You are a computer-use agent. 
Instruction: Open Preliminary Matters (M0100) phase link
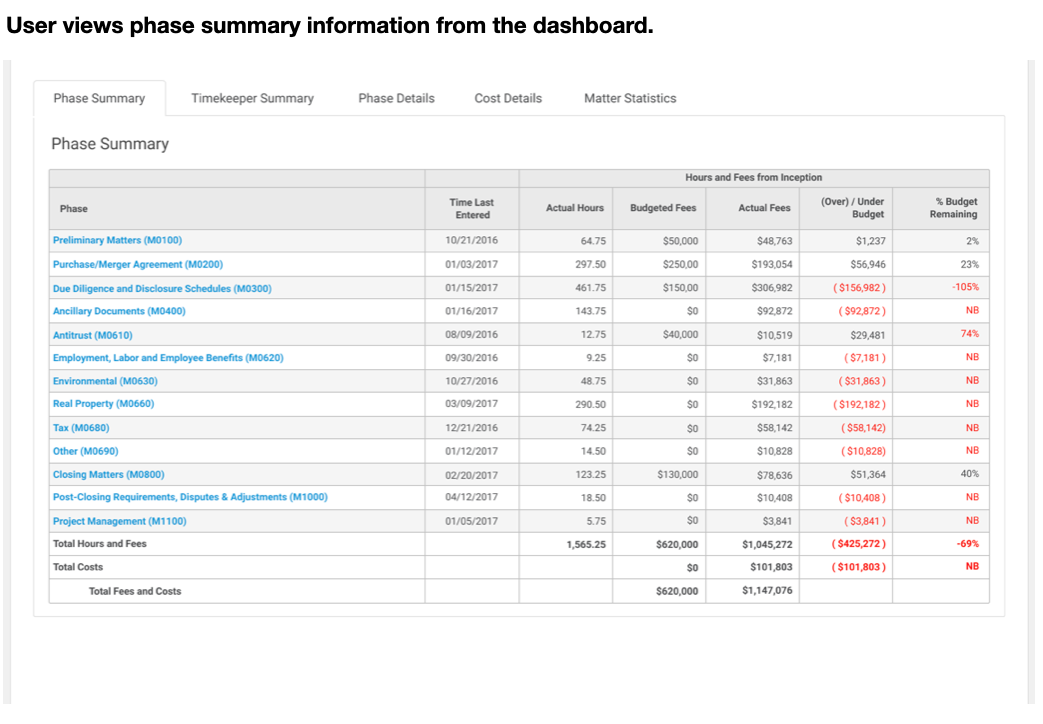[117, 241]
